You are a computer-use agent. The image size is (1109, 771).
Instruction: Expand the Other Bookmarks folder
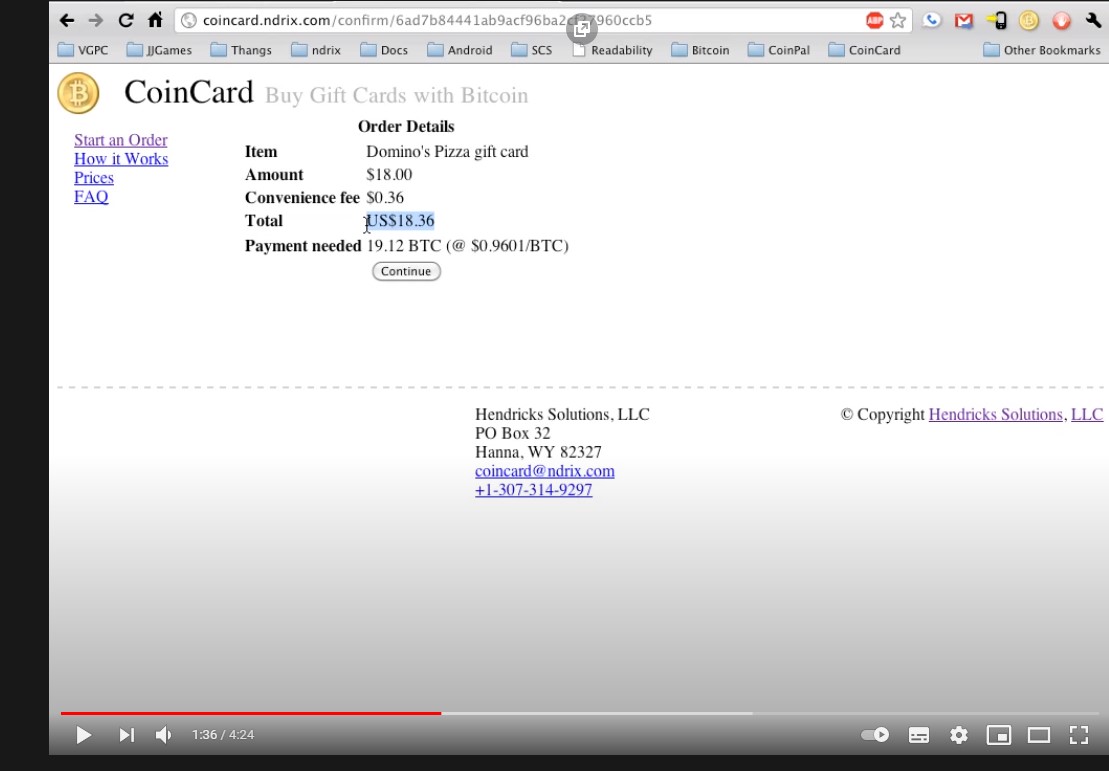[x=1042, y=50]
